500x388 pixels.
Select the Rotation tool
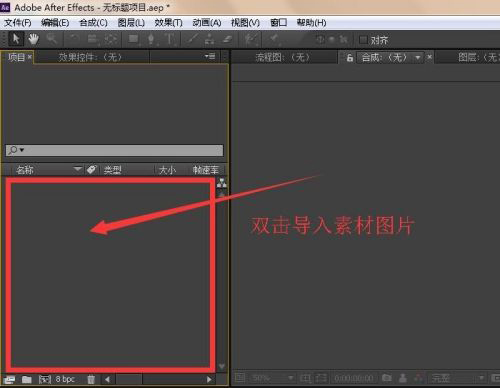click(74, 39)
